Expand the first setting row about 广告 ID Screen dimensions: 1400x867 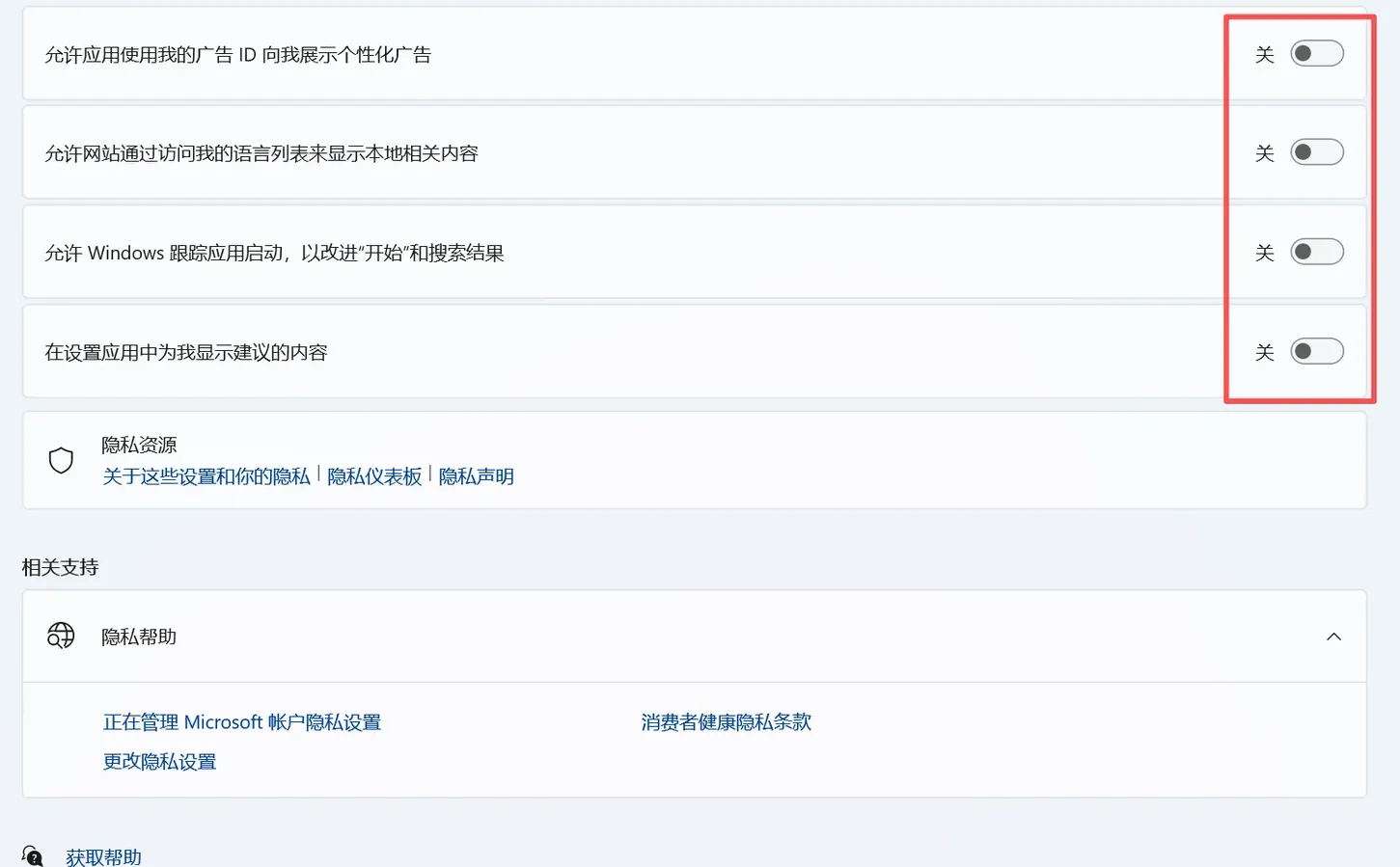675,54
